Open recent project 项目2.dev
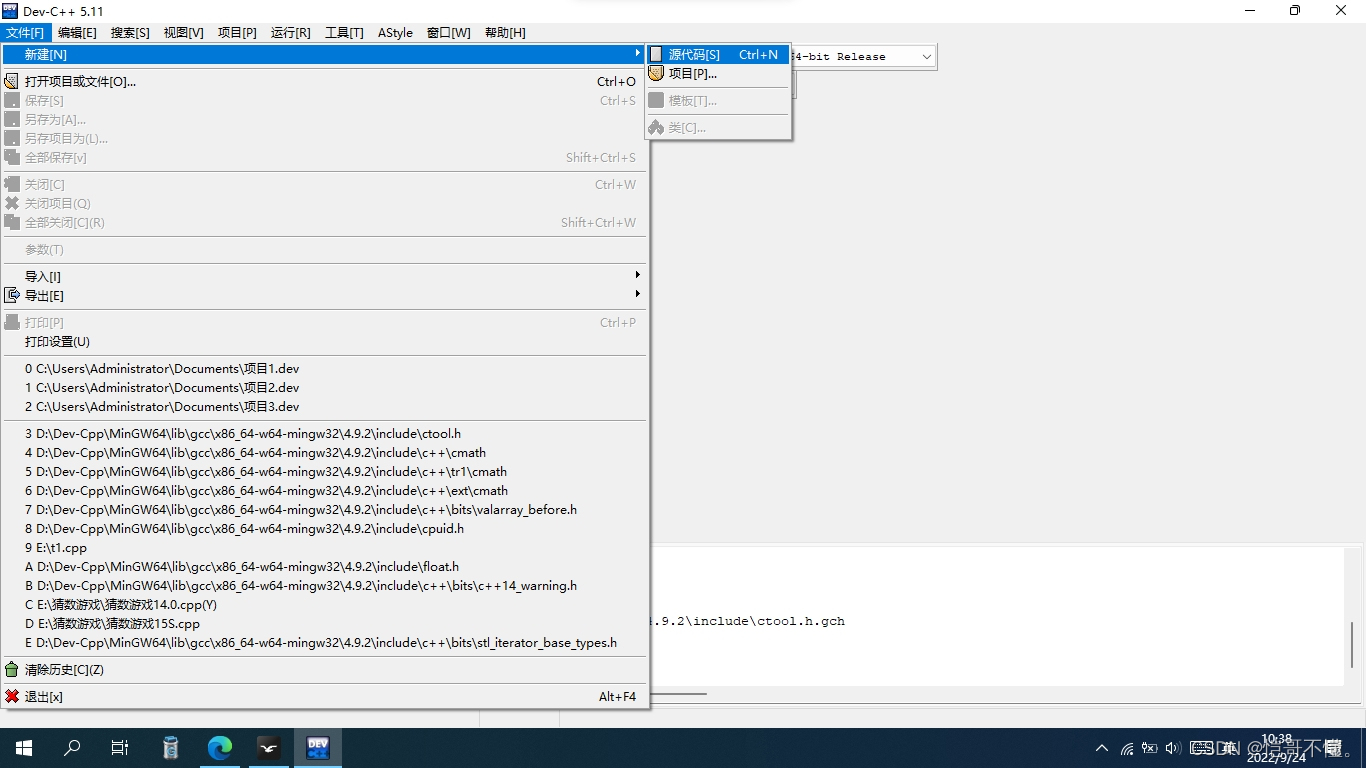Screen dimensions: 1366x768 (x=325, y=388)
